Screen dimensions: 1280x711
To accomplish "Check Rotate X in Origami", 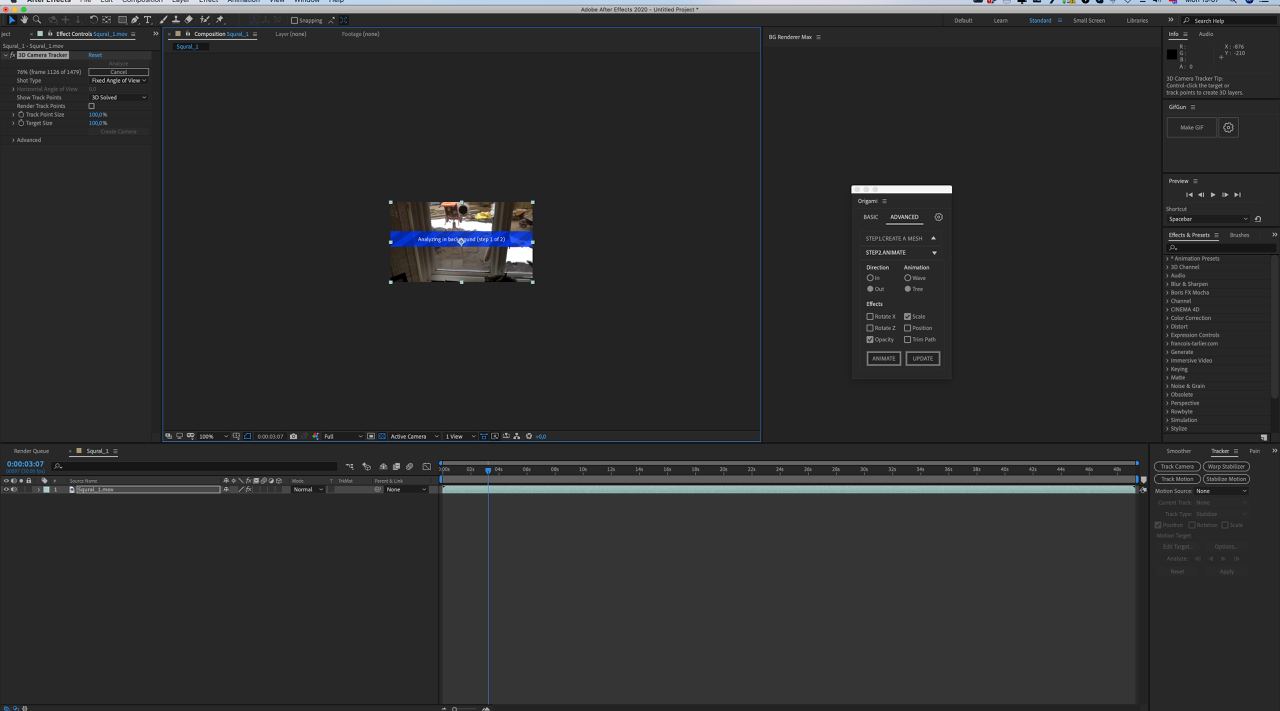I will click(x=870, y=316).
